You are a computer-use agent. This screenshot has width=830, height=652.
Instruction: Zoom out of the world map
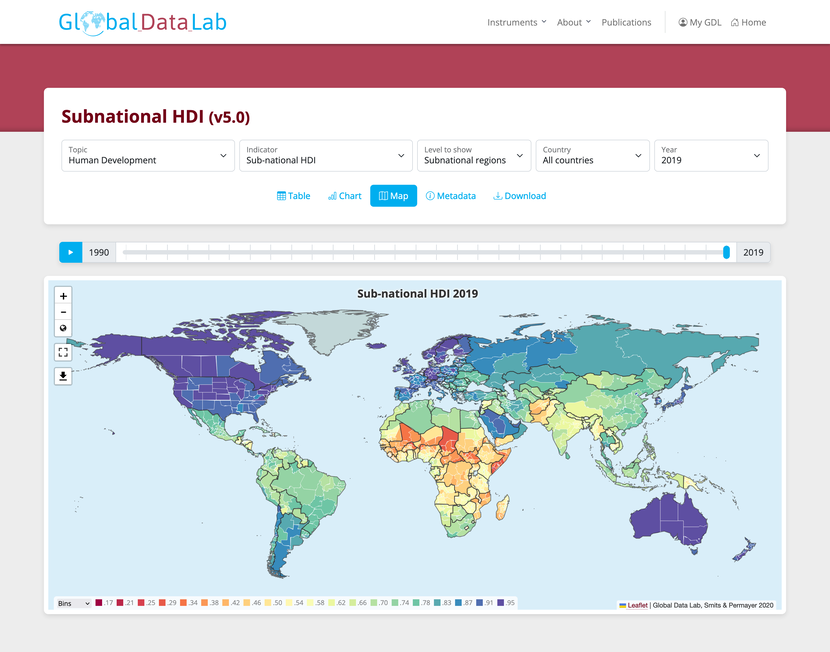point(63,312)
